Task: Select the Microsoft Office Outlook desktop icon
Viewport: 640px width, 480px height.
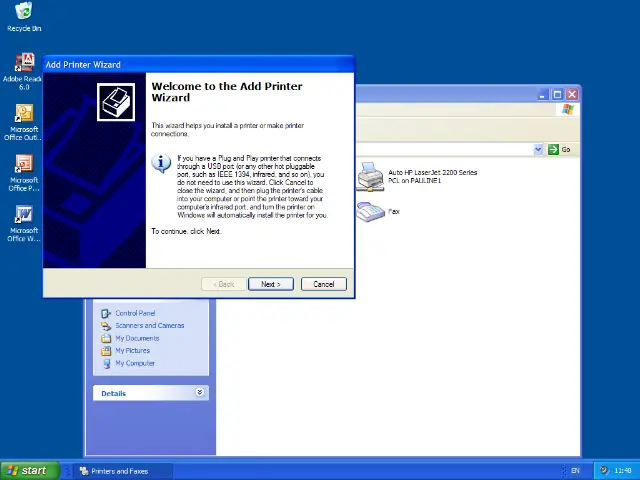Action: point(23,122)
